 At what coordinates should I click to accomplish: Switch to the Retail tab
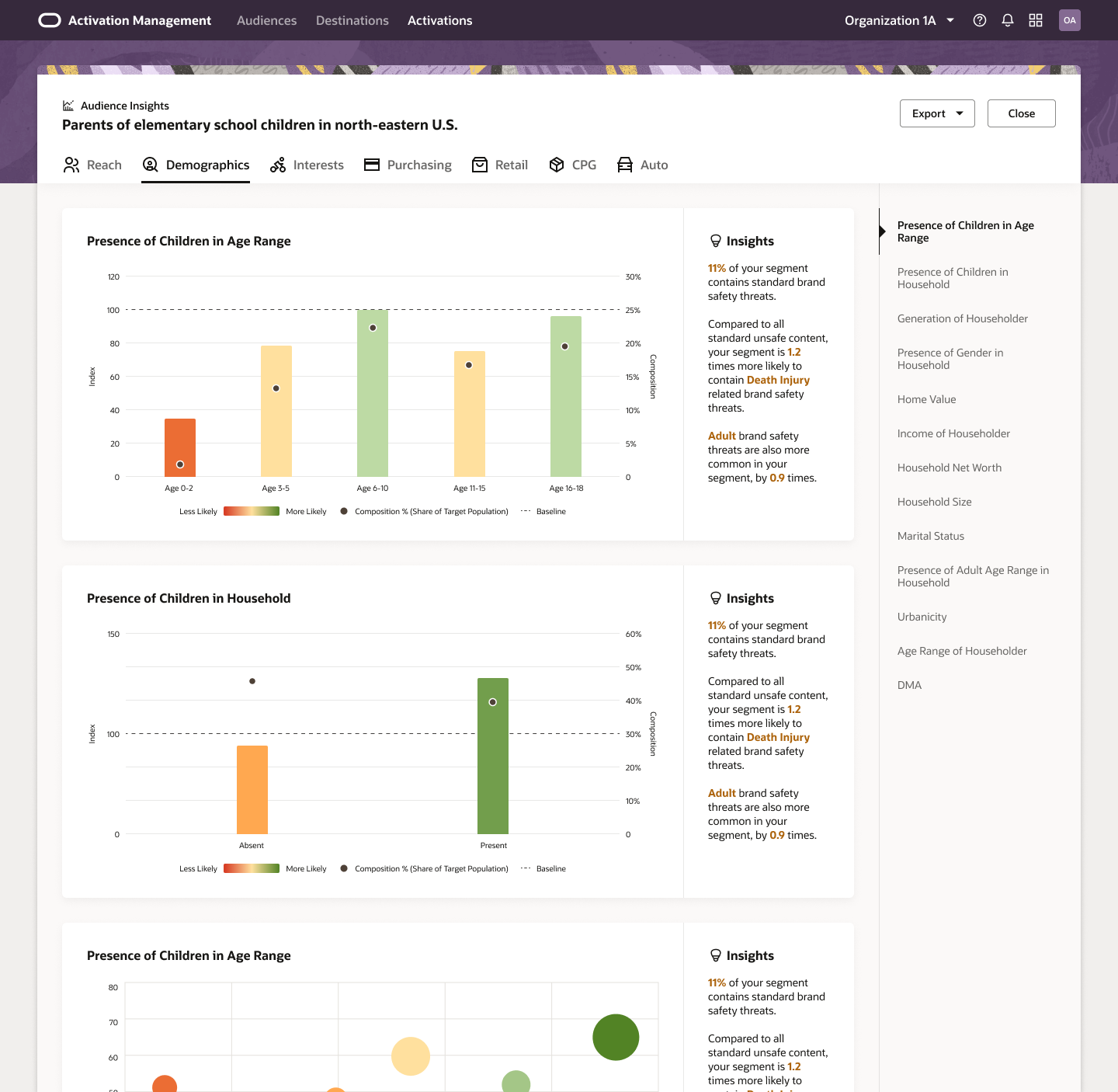500,165
